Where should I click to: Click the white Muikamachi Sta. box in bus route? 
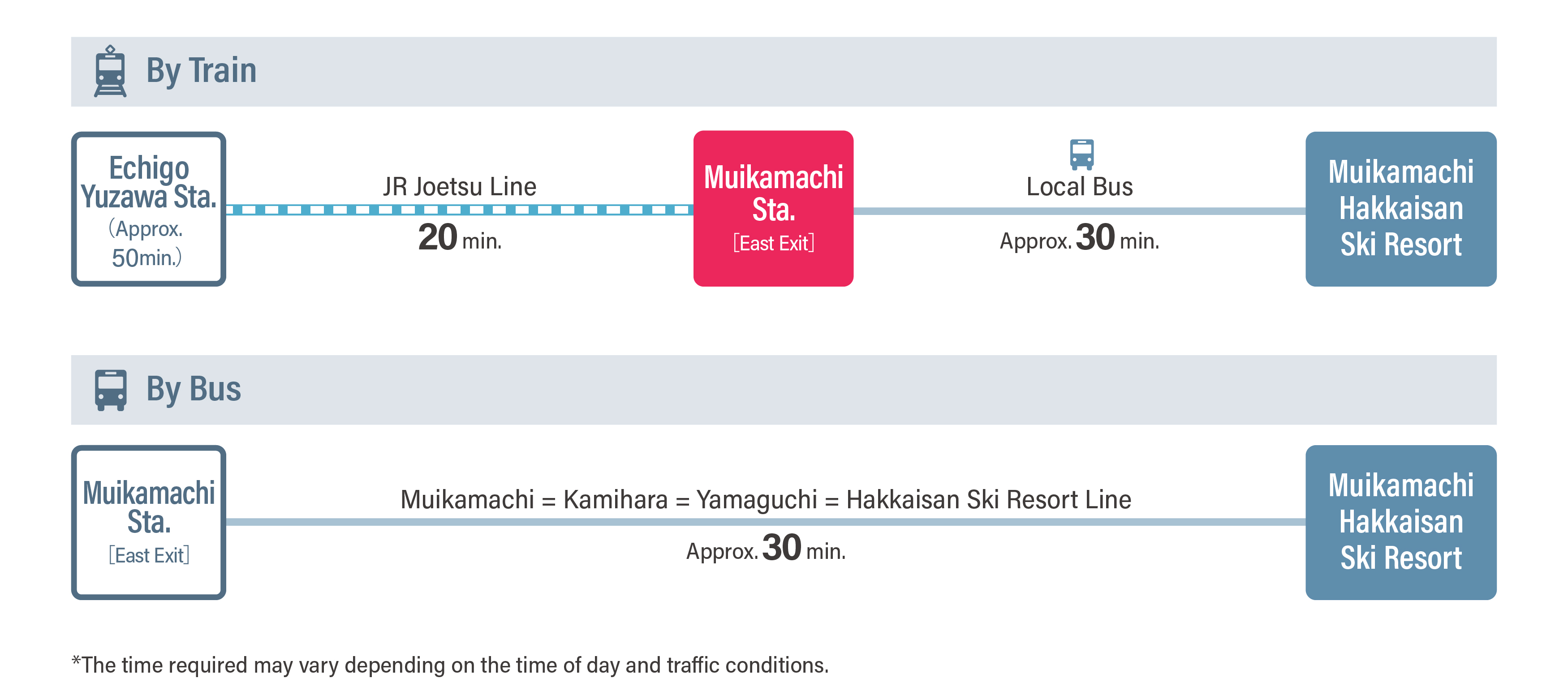click(149, 523)
